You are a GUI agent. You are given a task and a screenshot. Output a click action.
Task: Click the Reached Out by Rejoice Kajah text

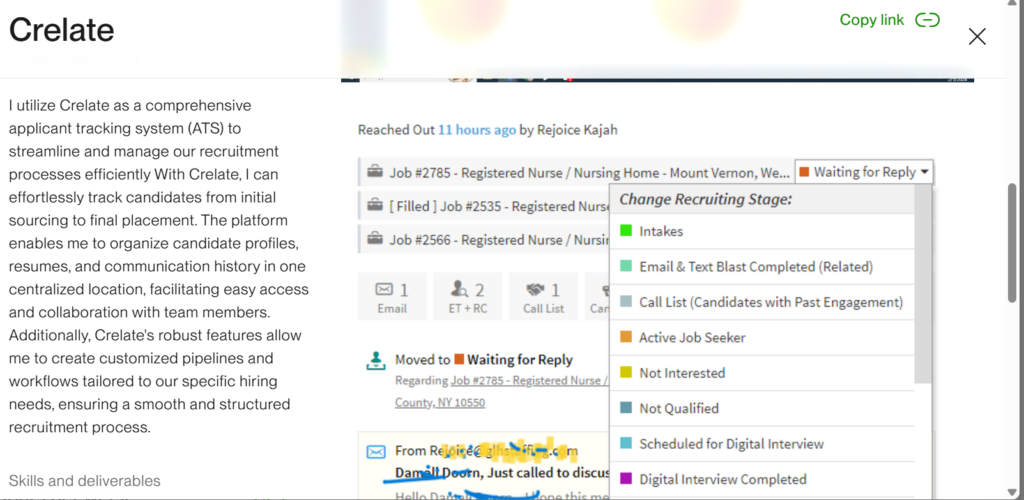[x=487, y=130]
